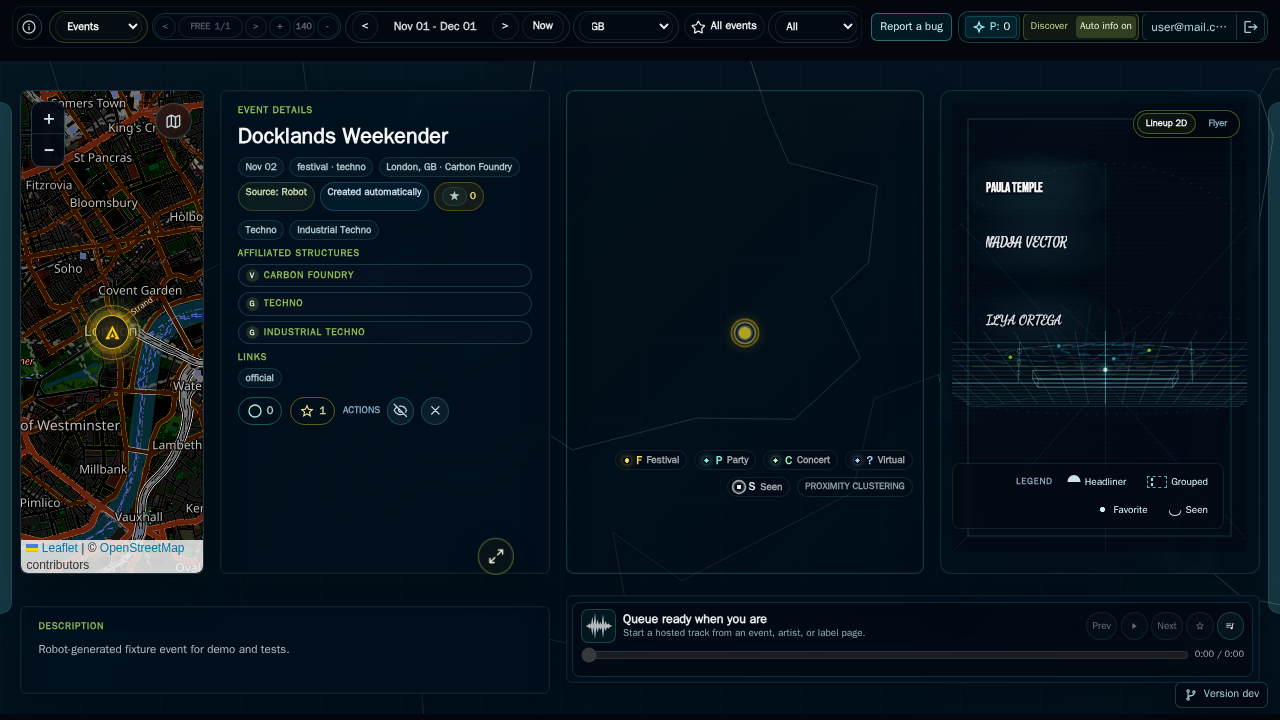Toggle the favorite star counter

click(312, 411)
